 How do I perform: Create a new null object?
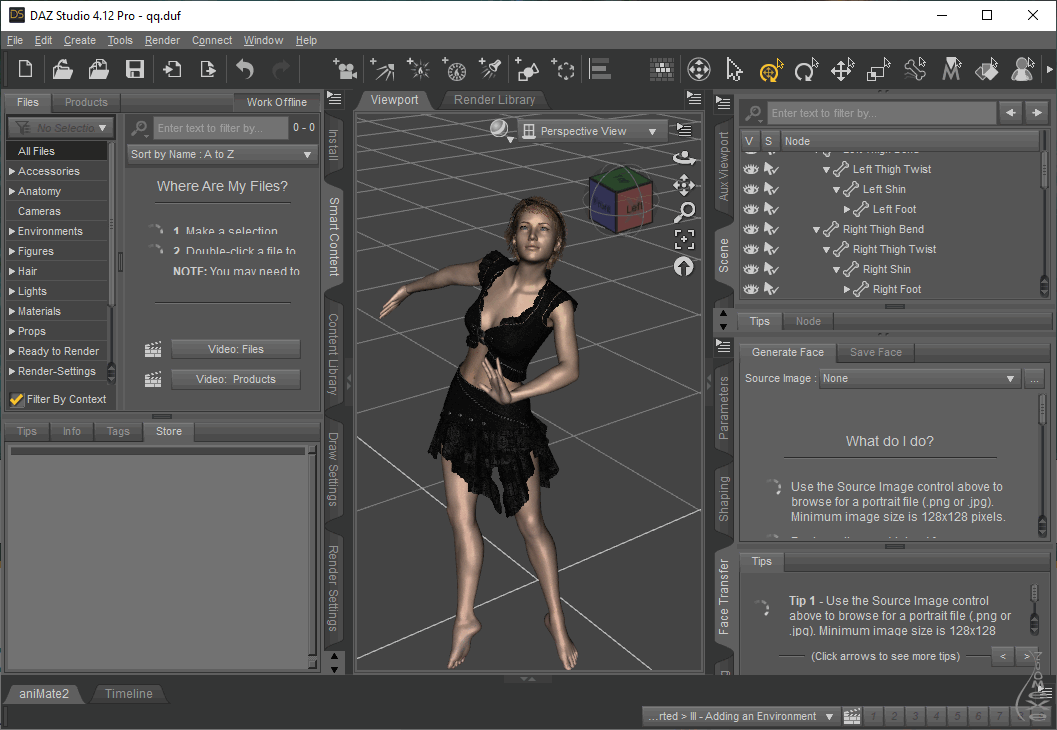coord(564,69)
